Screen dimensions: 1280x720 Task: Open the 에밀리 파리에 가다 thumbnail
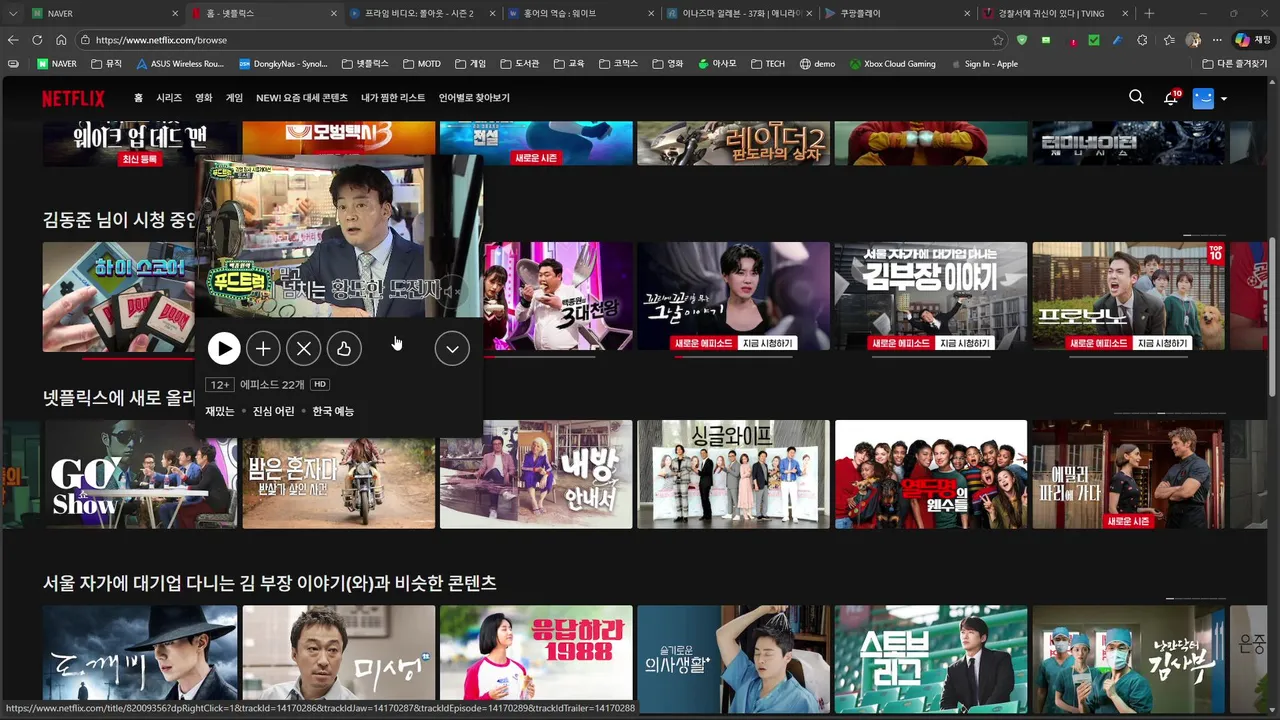[1128, 474]
